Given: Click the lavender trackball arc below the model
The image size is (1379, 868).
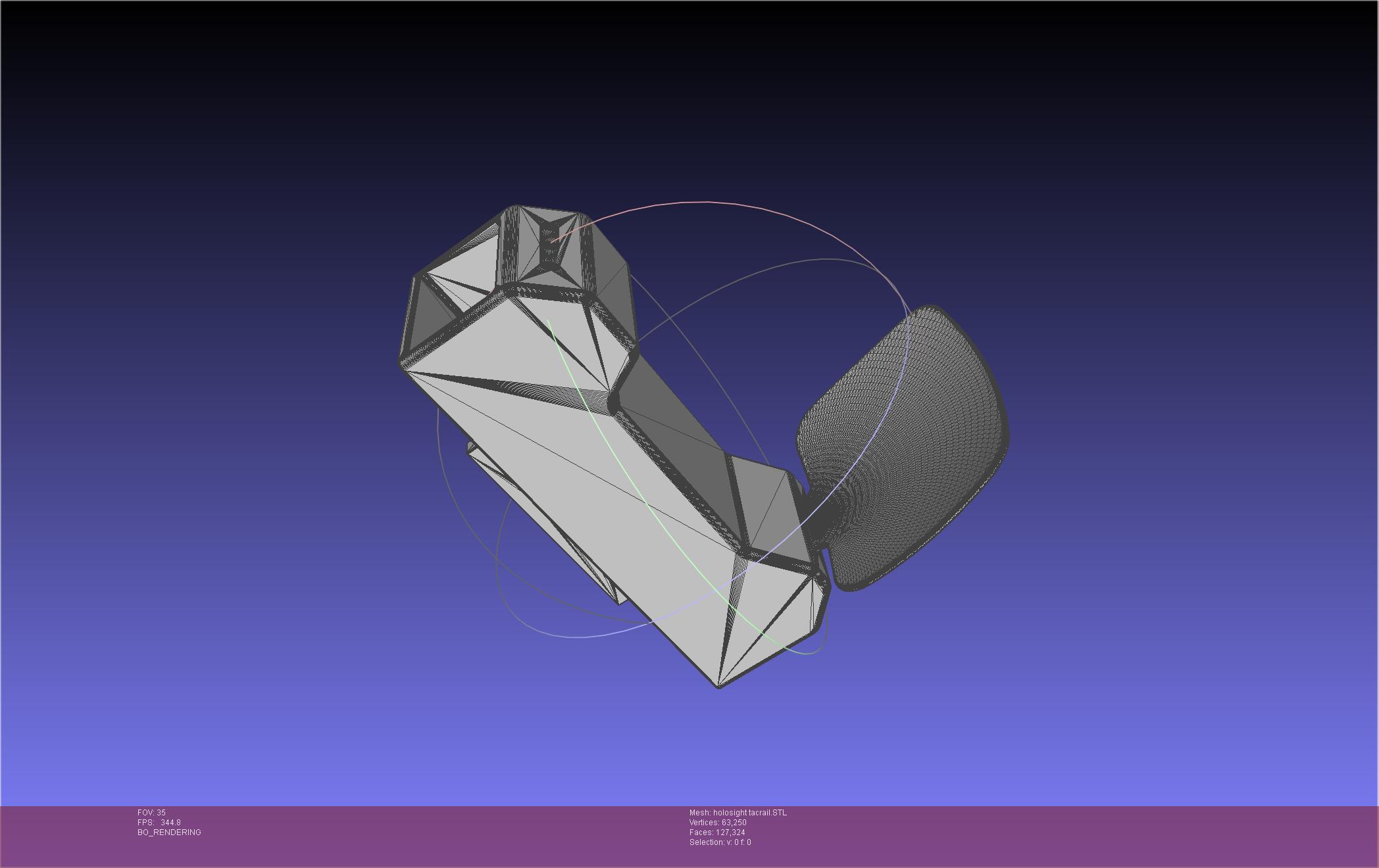Looking at the screenshot, I should pyautogui.click(x=579, y=637).
